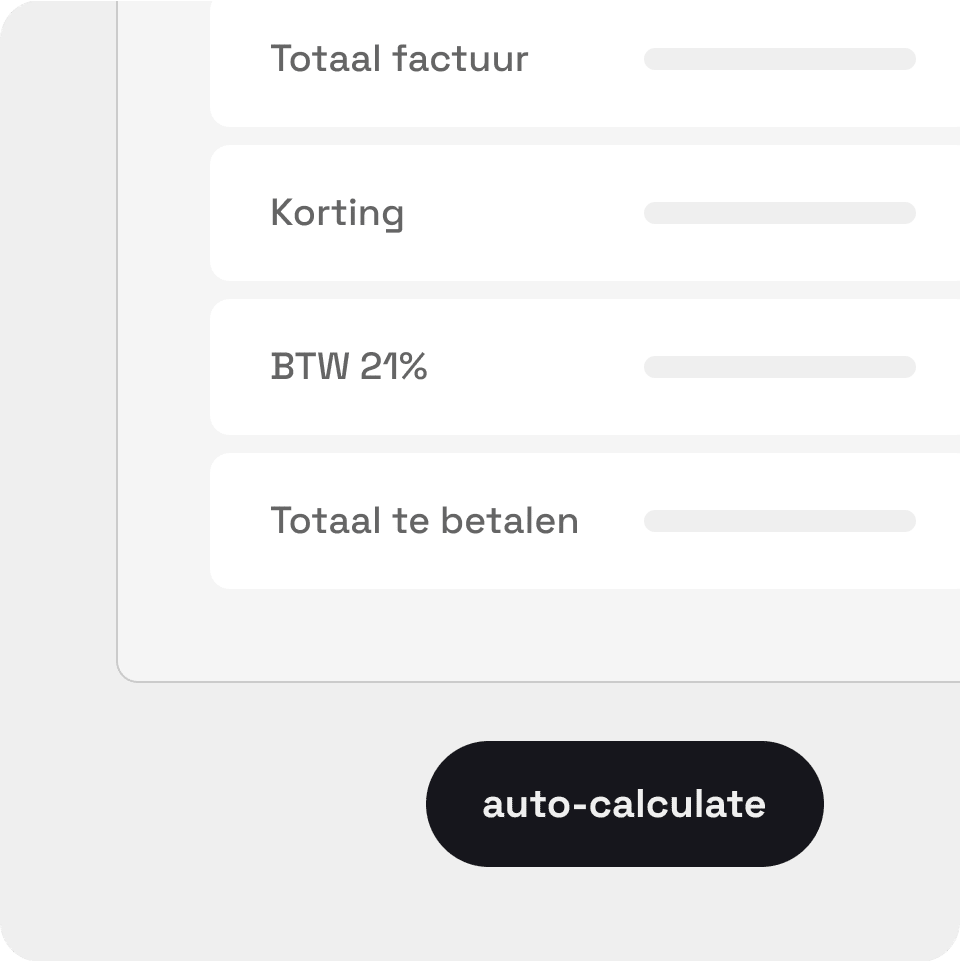Screen dimensions: 960x961
Task: Click the panel's gray strip beside the Korting row
Action: coord(164,213)
